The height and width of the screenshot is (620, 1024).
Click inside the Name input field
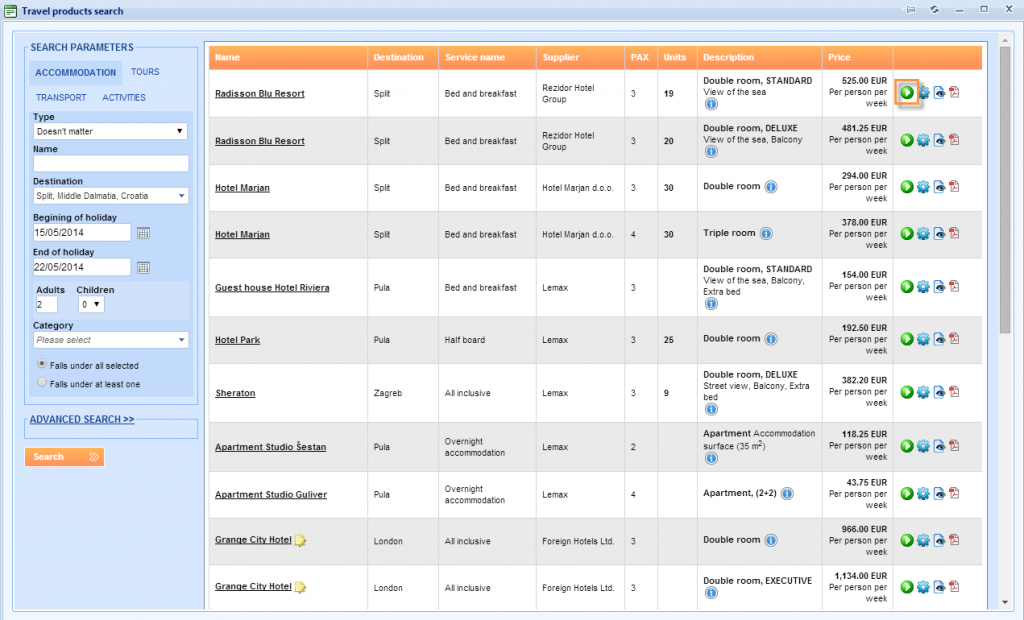[110, 161]
